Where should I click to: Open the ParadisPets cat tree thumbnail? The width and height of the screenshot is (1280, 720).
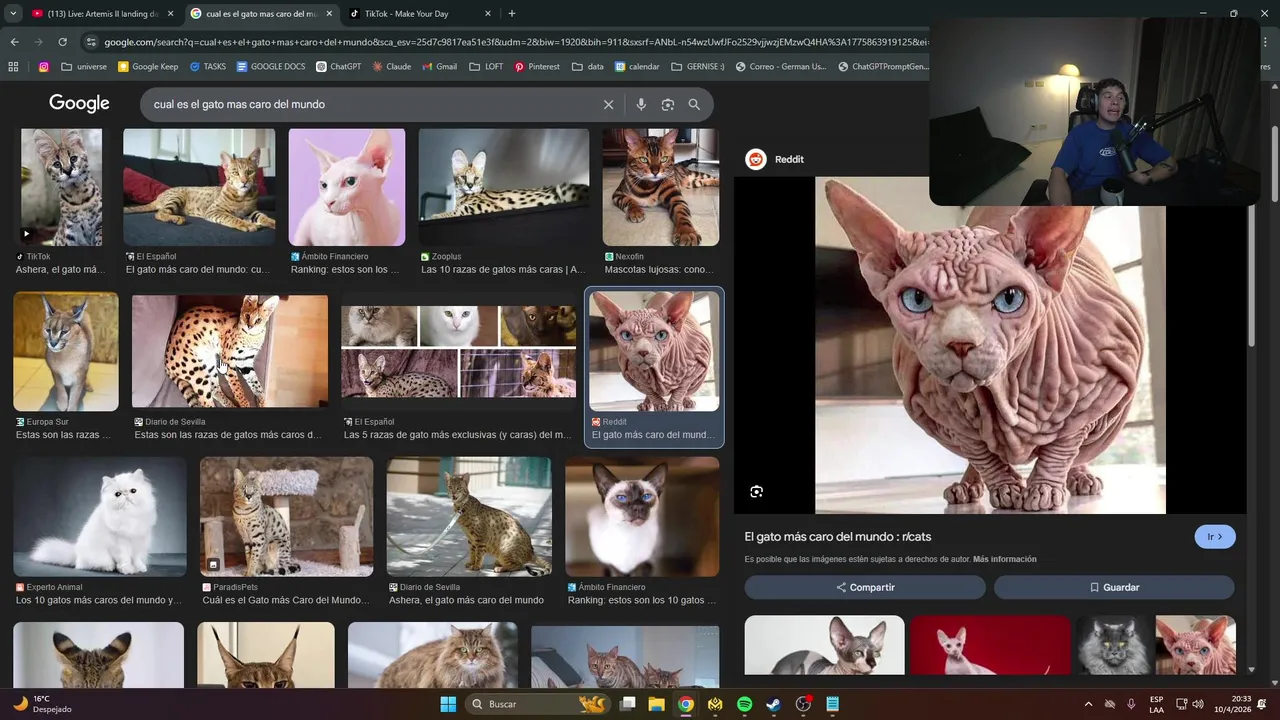tap(286, 516)
